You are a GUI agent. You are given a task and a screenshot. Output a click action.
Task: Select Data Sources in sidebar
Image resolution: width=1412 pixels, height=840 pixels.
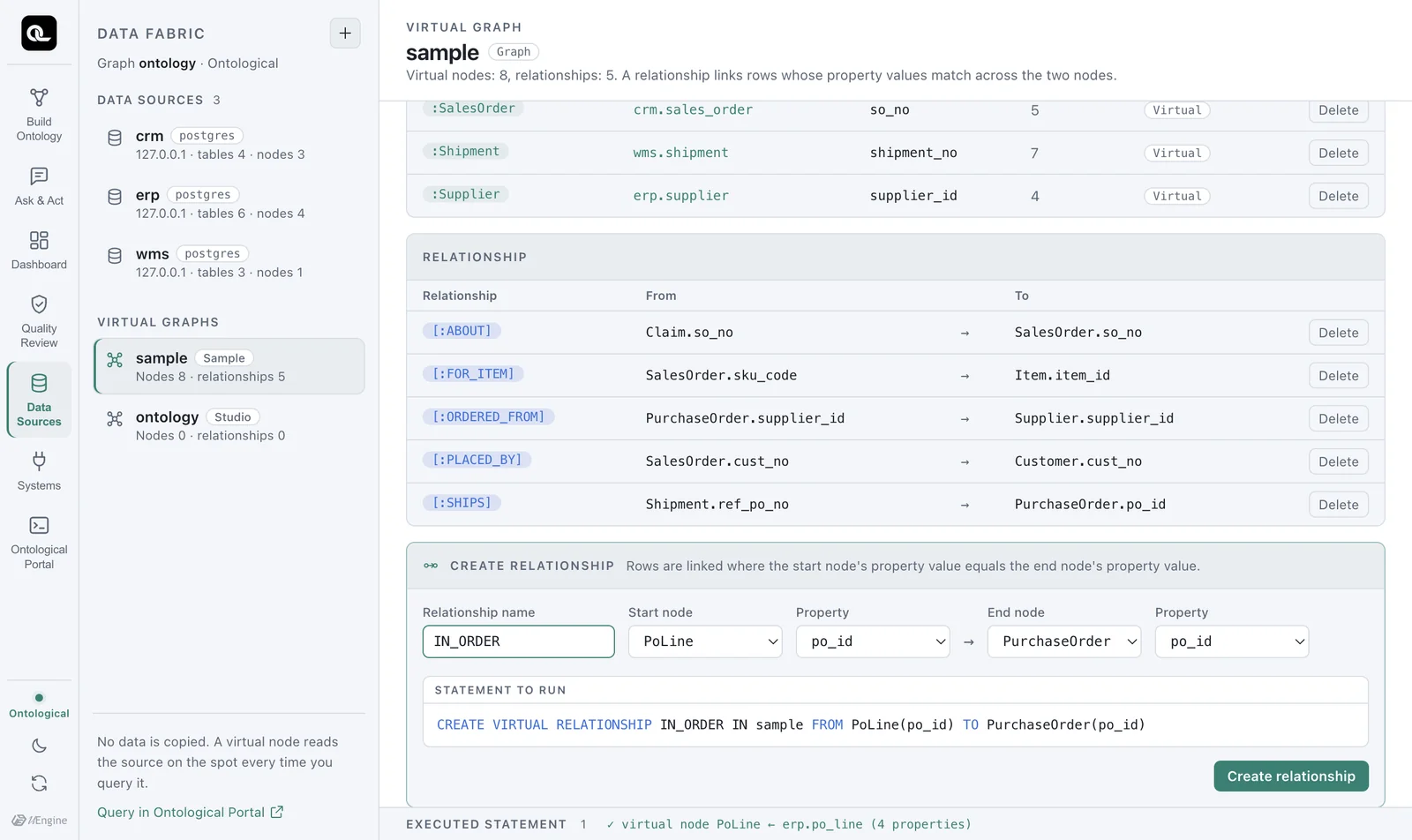click(39, 401)
